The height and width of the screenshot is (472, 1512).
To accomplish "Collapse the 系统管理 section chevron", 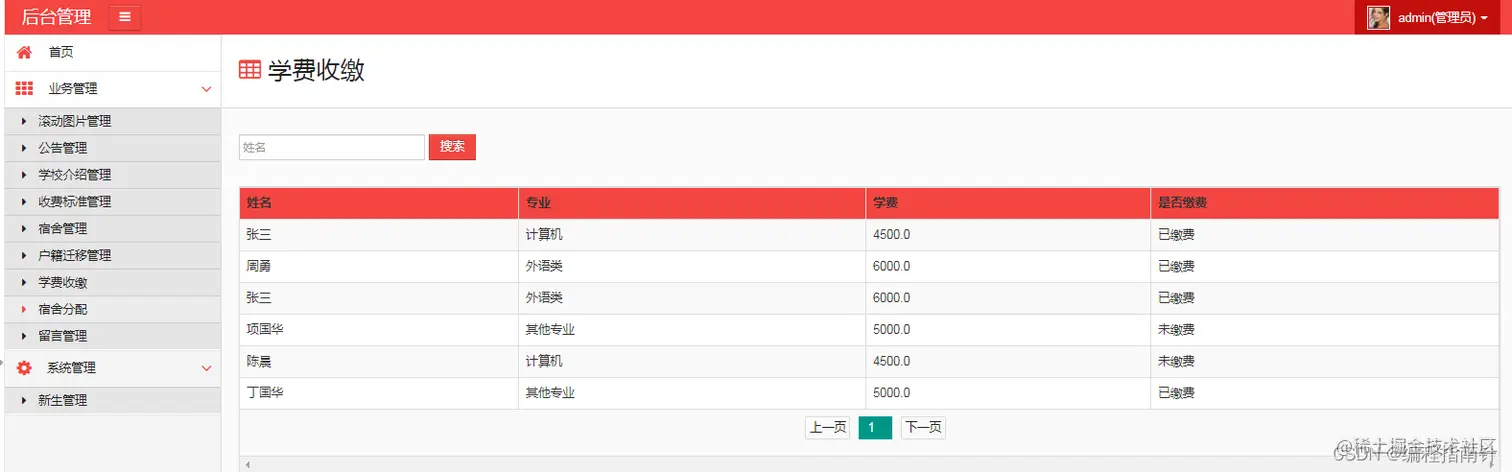I will coord(206,368).
